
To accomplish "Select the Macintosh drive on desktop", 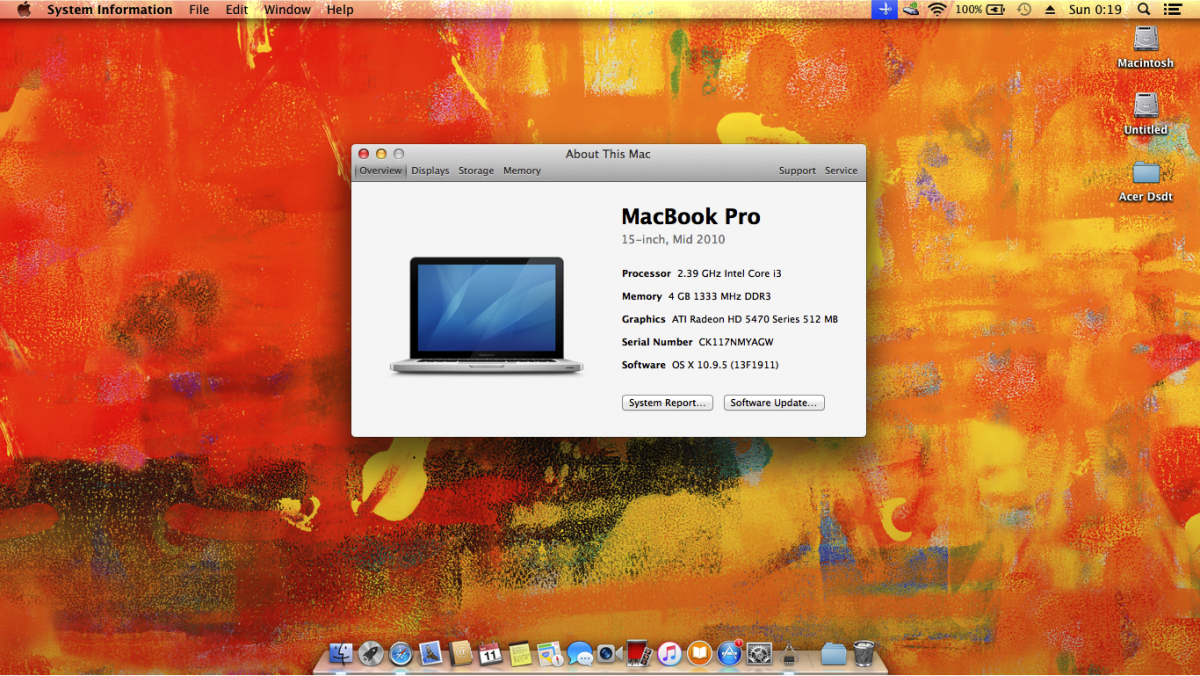I will click(1146, 46).
